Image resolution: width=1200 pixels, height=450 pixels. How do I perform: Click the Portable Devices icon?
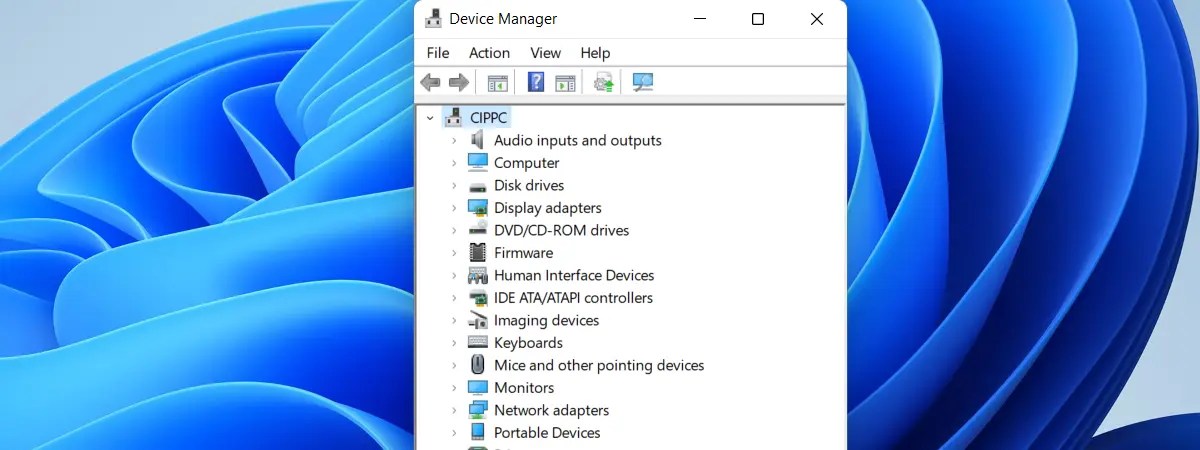[x=477, y=432]
